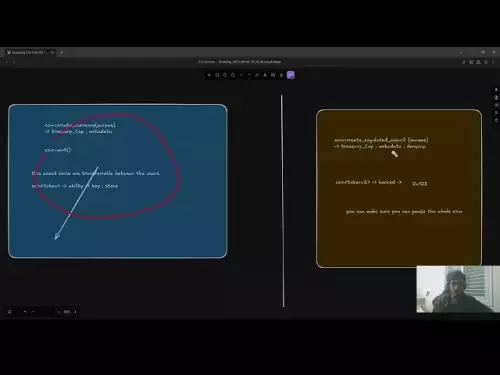Click the zoom out minus button

point(59,312)
